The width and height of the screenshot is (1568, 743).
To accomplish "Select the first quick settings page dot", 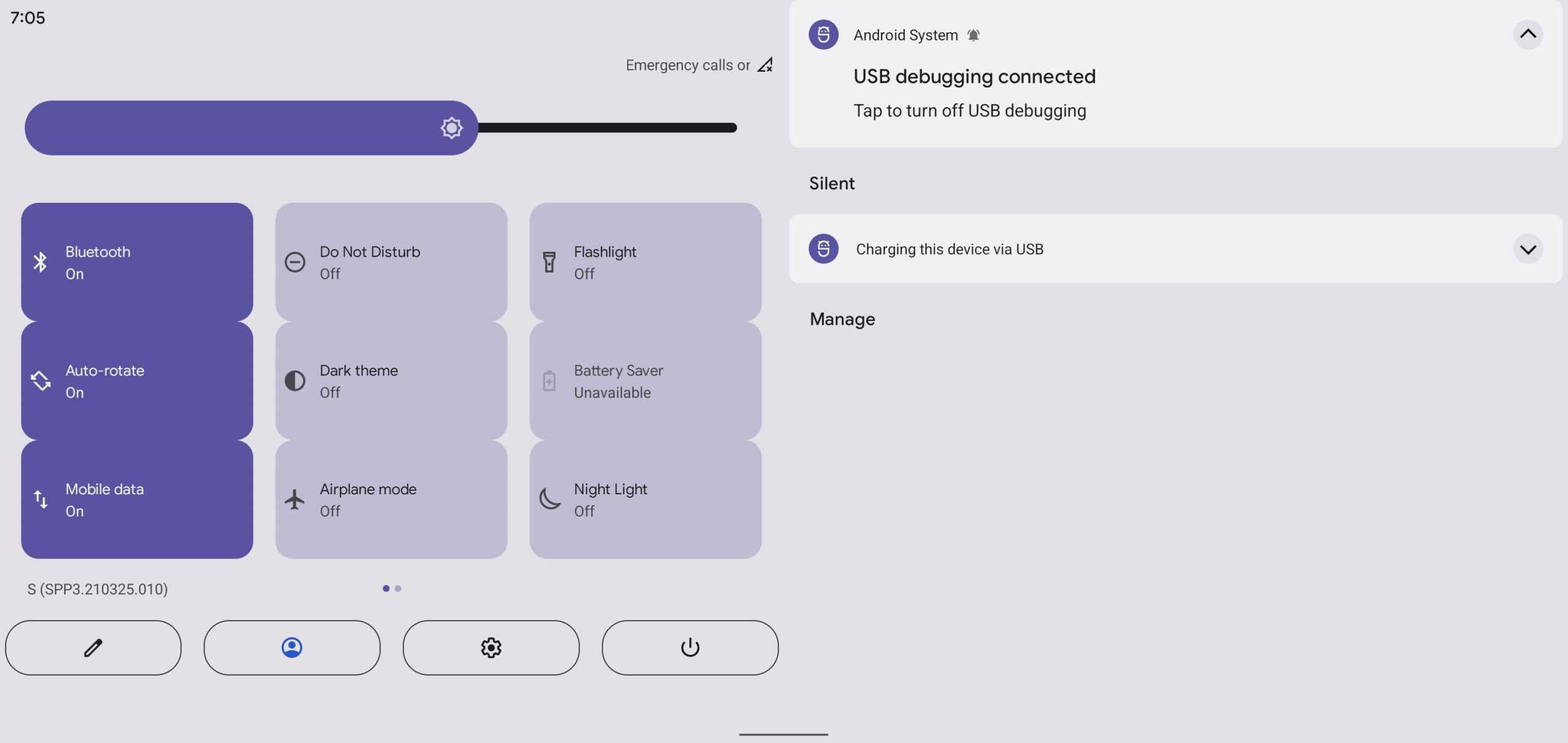I will point(386,588).
